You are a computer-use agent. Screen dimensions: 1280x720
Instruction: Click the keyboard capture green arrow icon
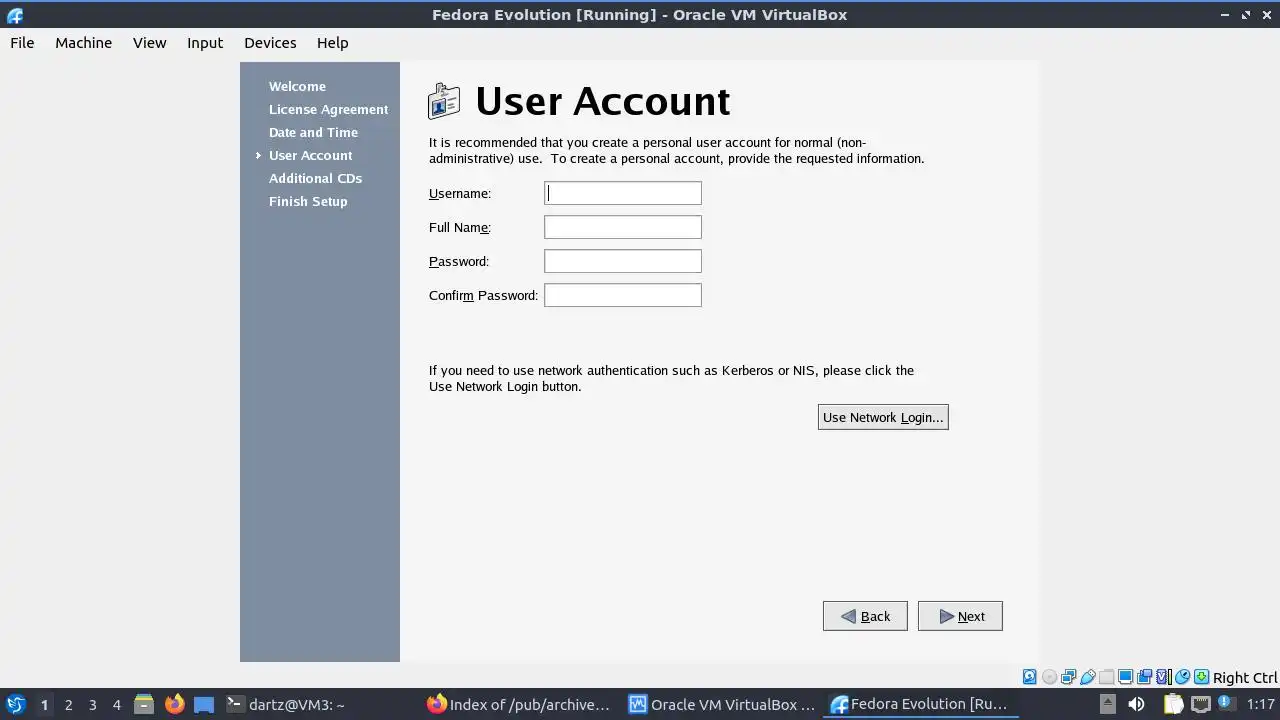pyautogui.click(x=1202, y=677)
